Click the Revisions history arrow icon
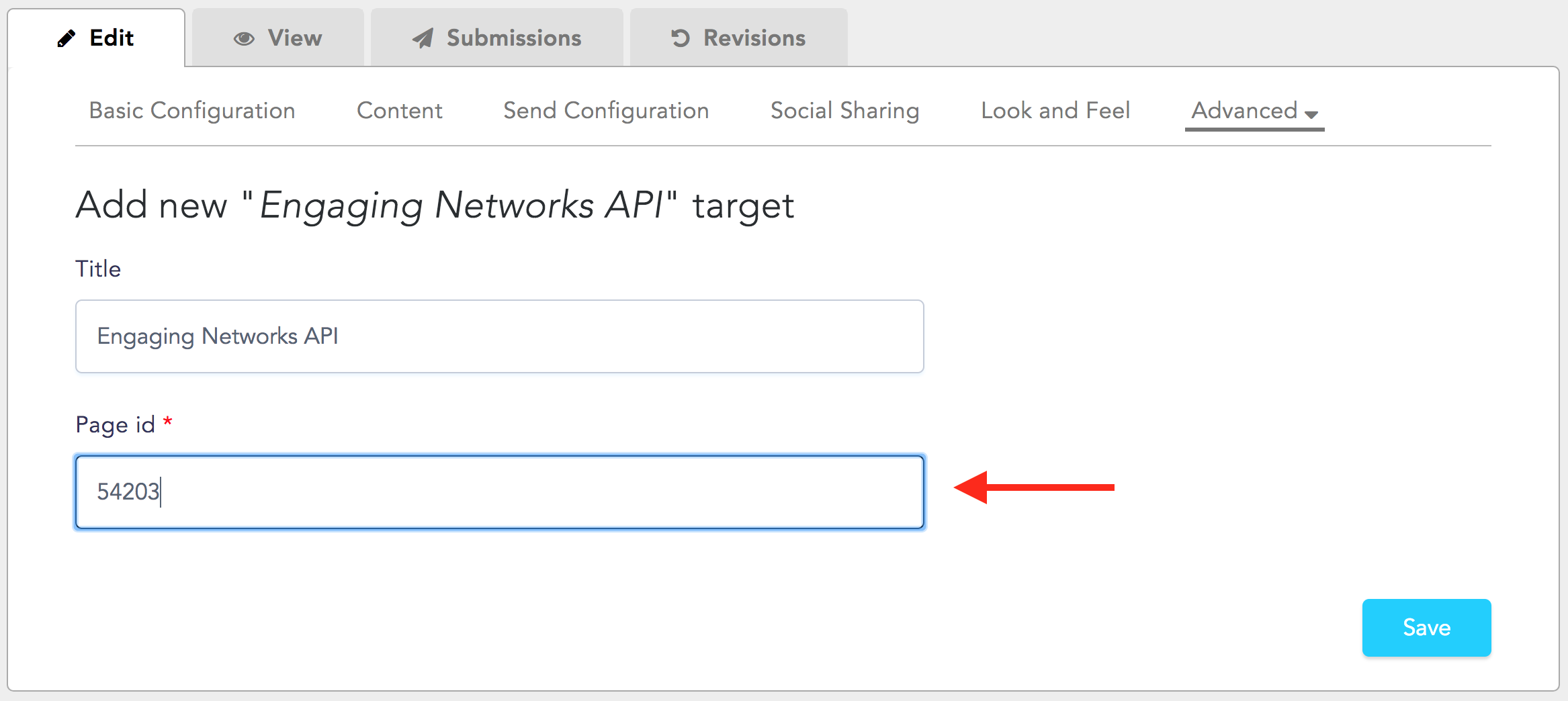Image resolution: width=1568 pixels, height=701 pixels. pyautogui.click(x=681, y=38)
